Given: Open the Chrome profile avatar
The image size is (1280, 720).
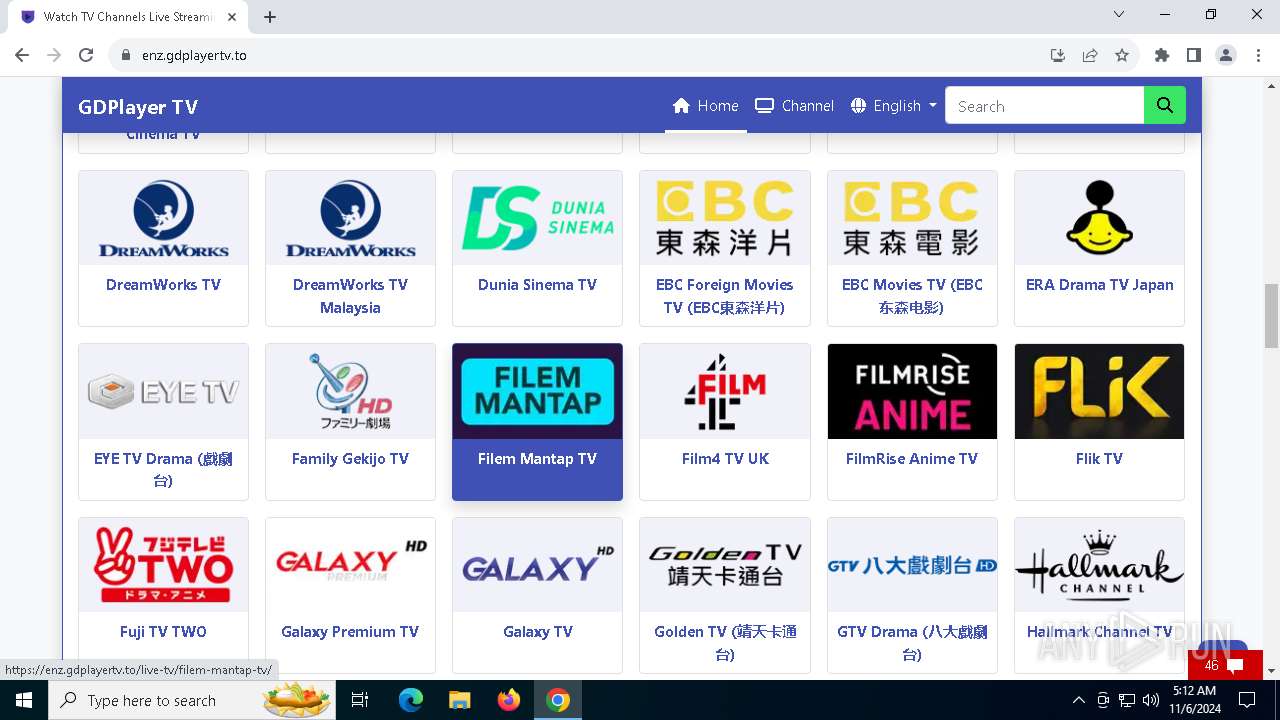Looking at the screenshot, I should (x=1226, y=55).
